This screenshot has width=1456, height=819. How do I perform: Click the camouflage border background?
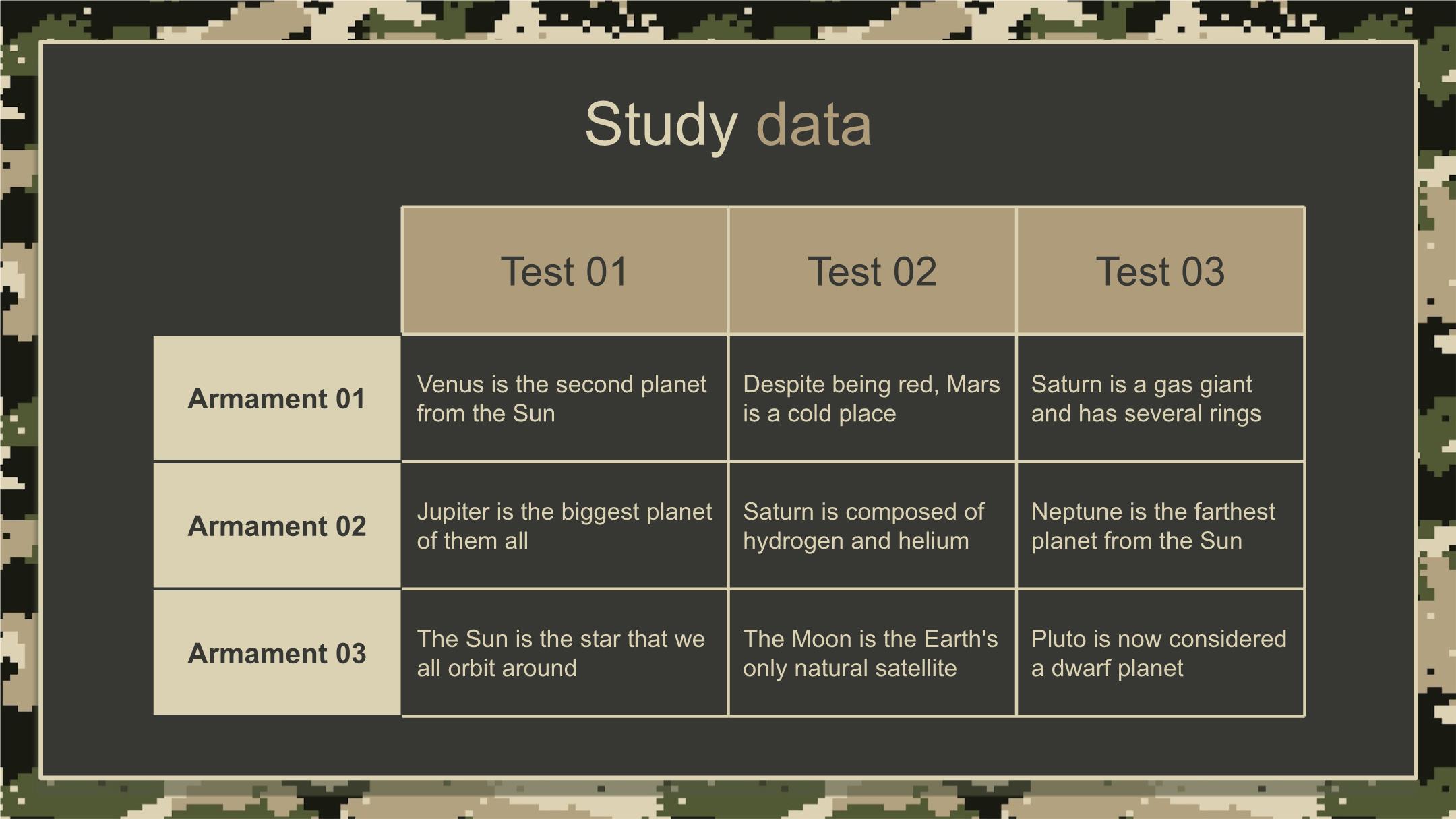coord(728,19)
